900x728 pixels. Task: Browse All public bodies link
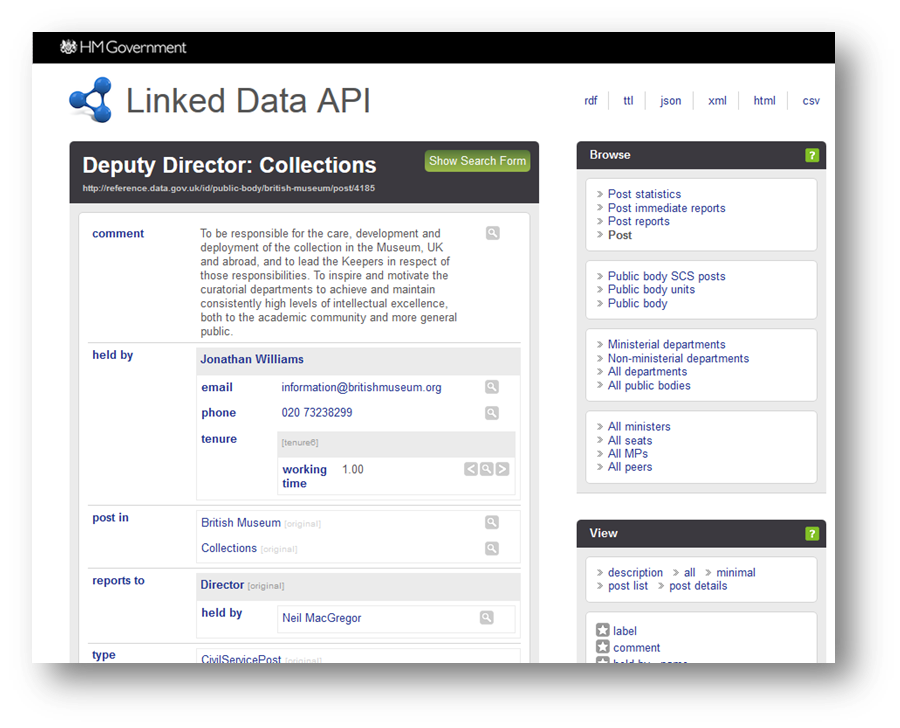(x=649, y=385)
